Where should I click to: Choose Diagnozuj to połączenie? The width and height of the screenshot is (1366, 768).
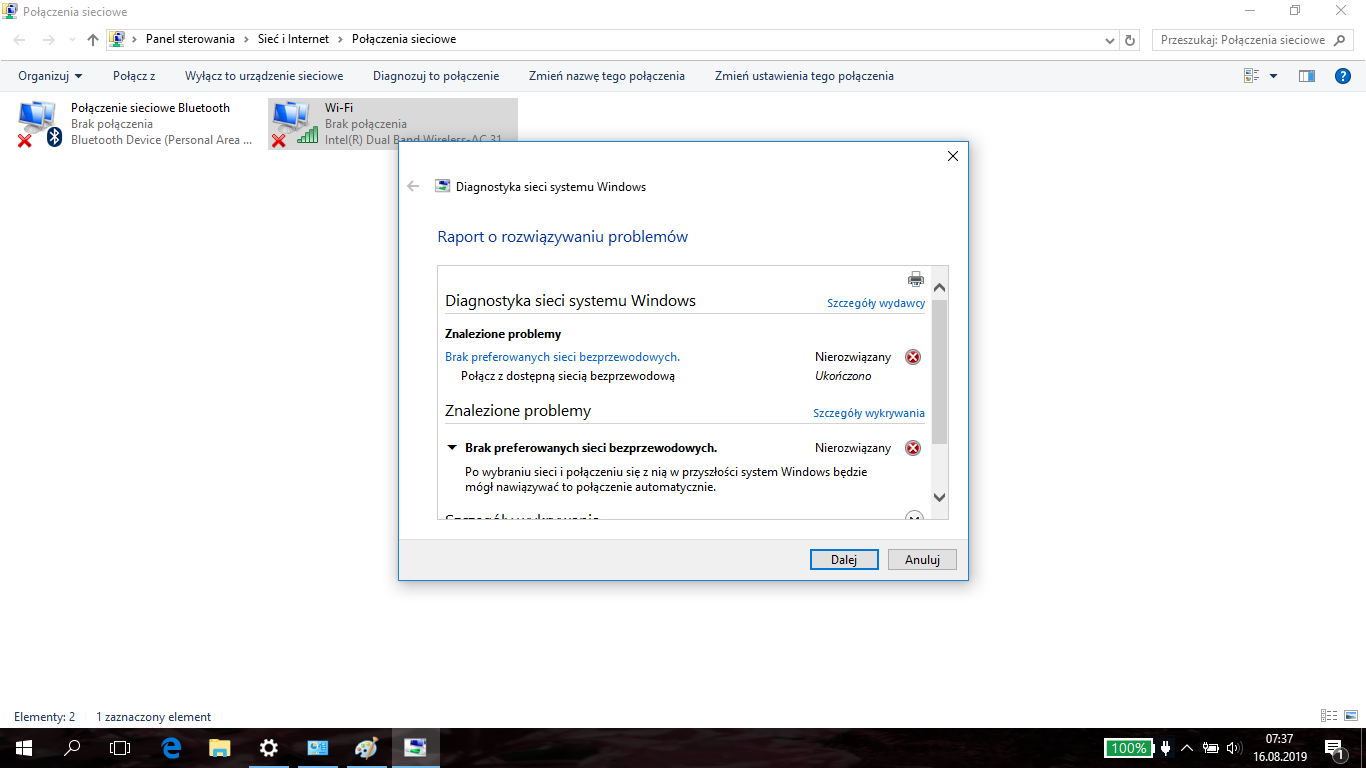436,76
